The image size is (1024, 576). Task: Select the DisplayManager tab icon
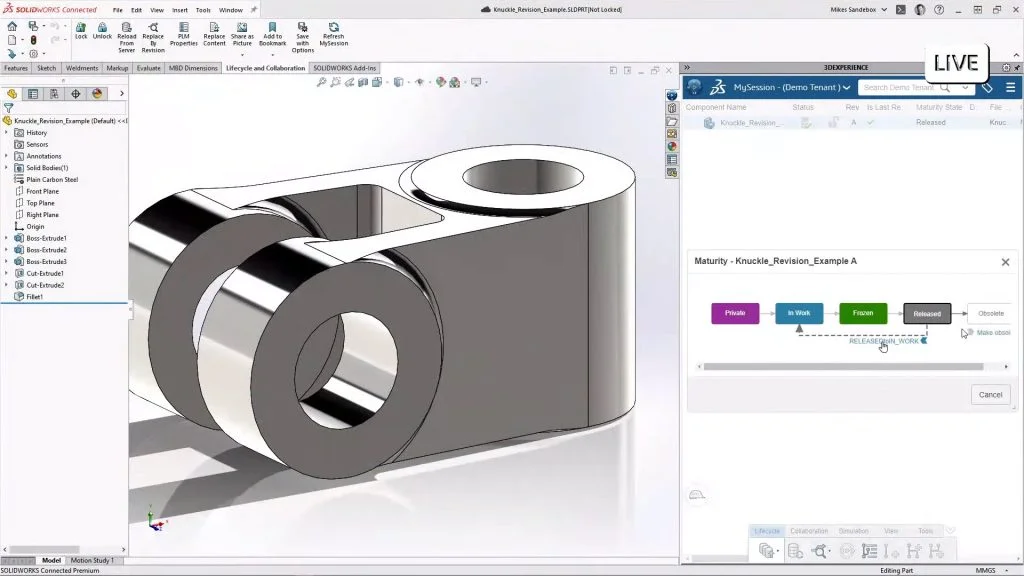tap(97, 94)
